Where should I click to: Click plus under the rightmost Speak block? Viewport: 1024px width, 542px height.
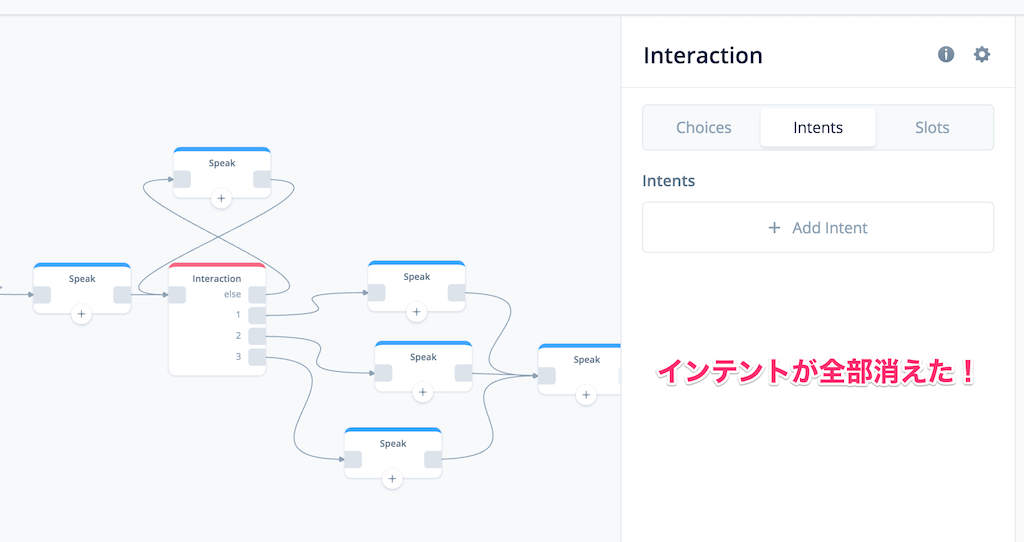pos(586,395)
